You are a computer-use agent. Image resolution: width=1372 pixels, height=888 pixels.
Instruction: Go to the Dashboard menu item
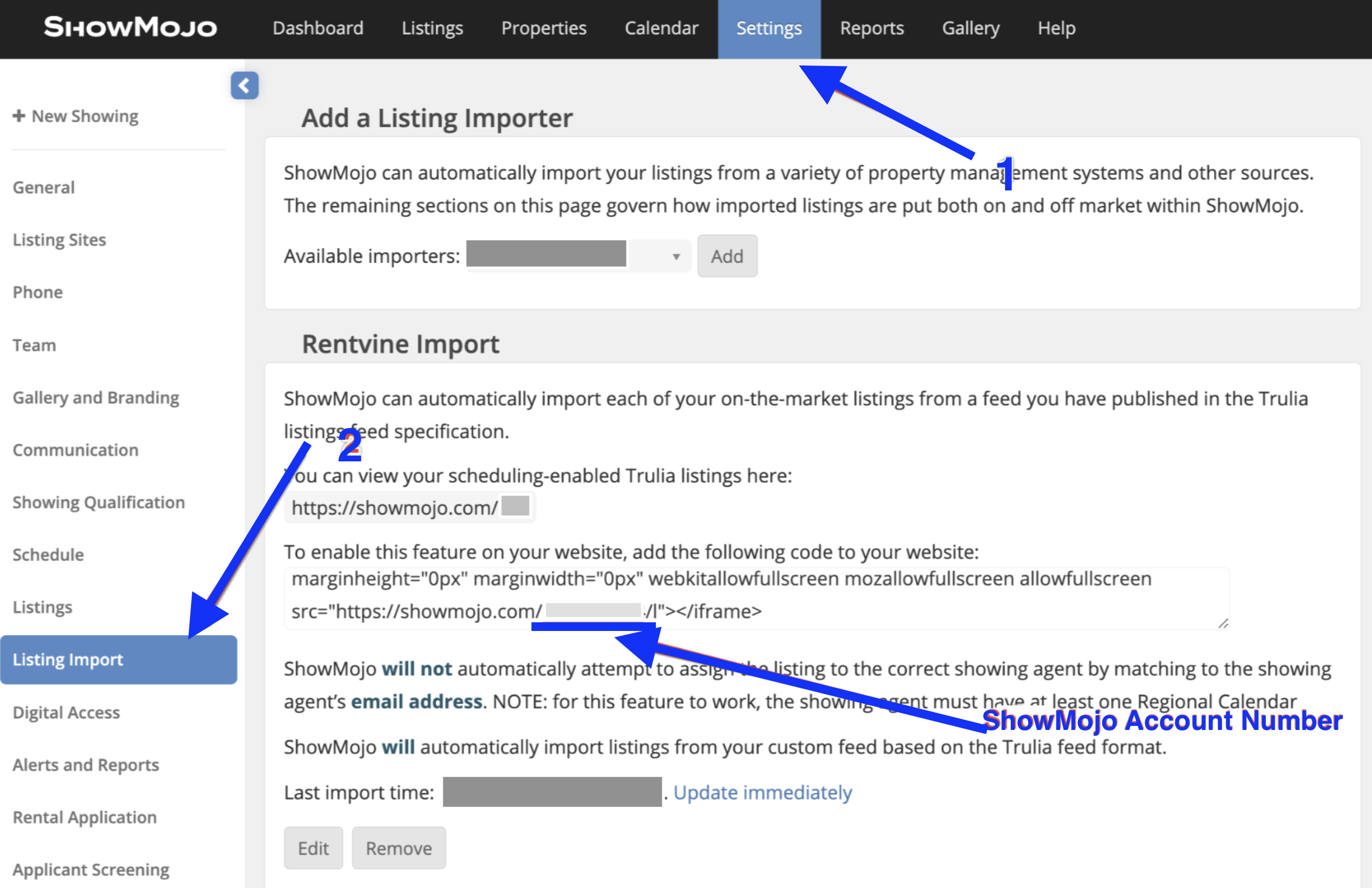(x=318, y=28)
